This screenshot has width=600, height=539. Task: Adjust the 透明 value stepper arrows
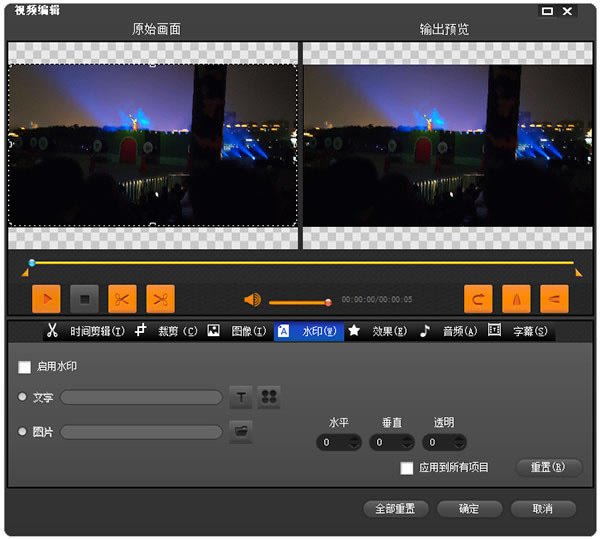coord(460,443)
